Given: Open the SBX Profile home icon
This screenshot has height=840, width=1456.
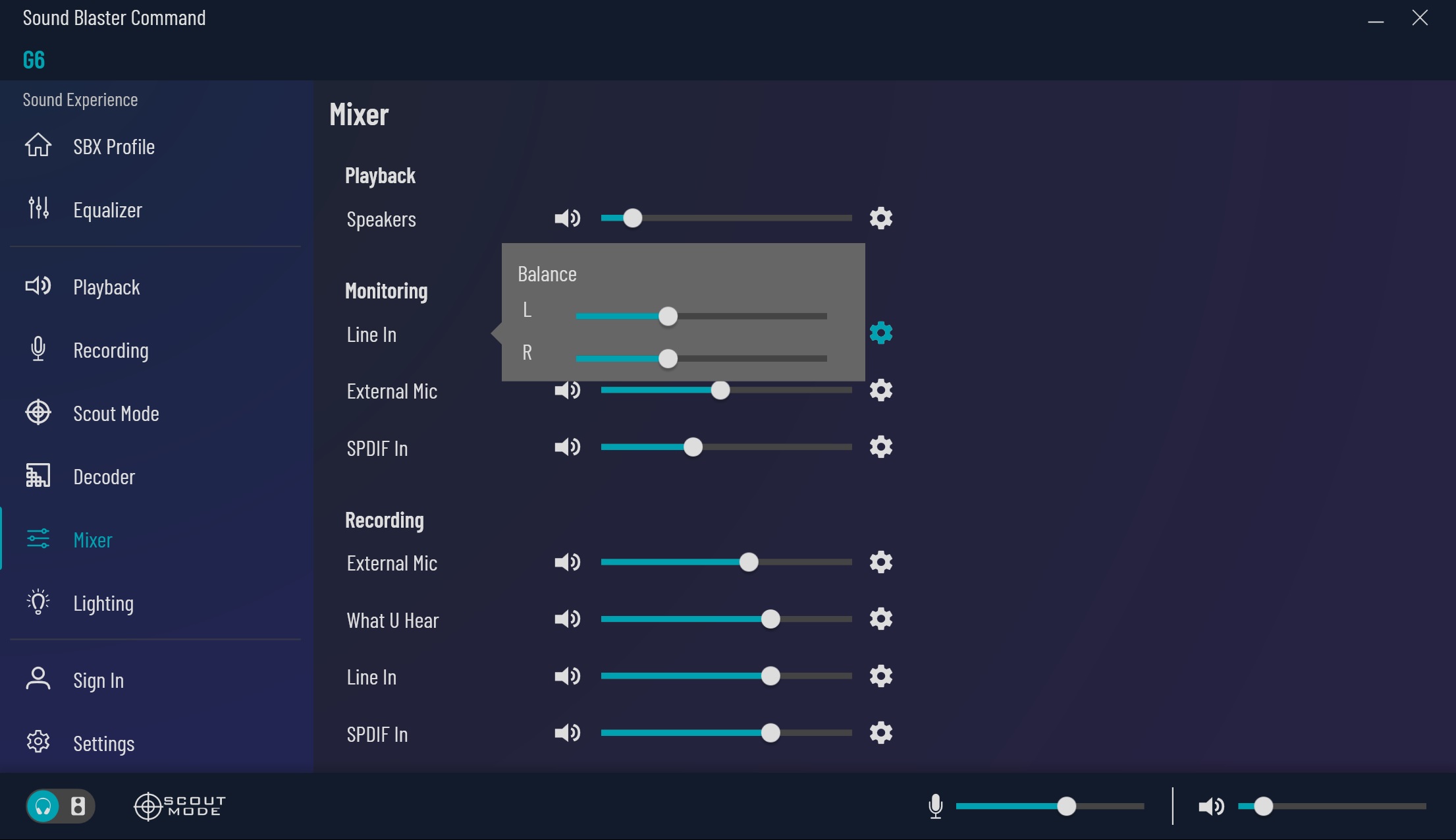Looking at the screenshot, I should tap(38, 145).
